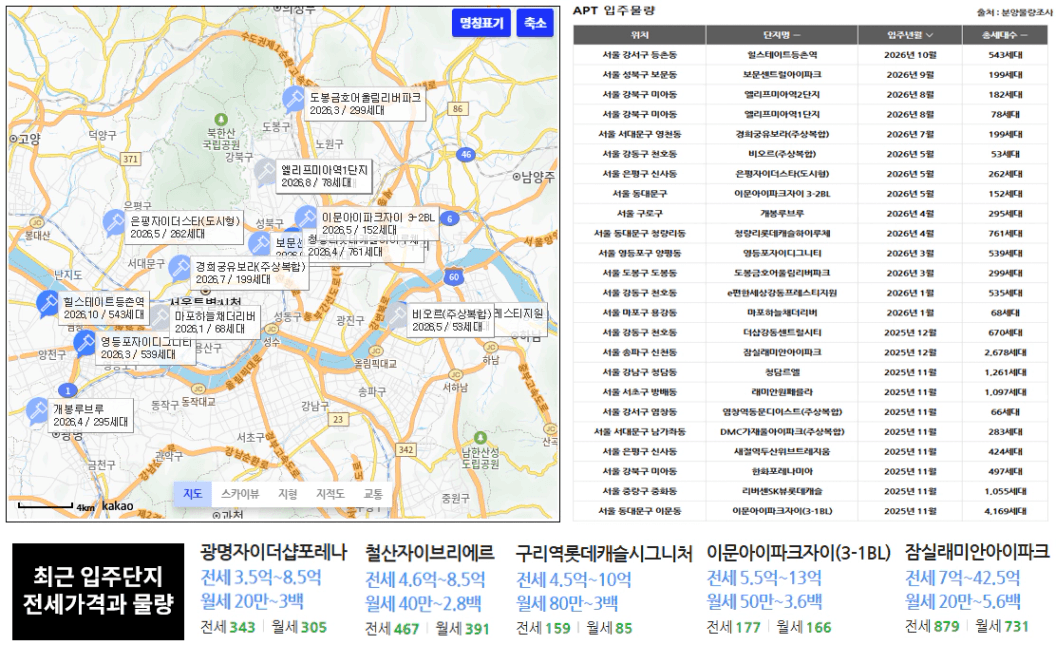
Task: Sort by the 총세대수 column header
Action: [x=1003, y=35]
